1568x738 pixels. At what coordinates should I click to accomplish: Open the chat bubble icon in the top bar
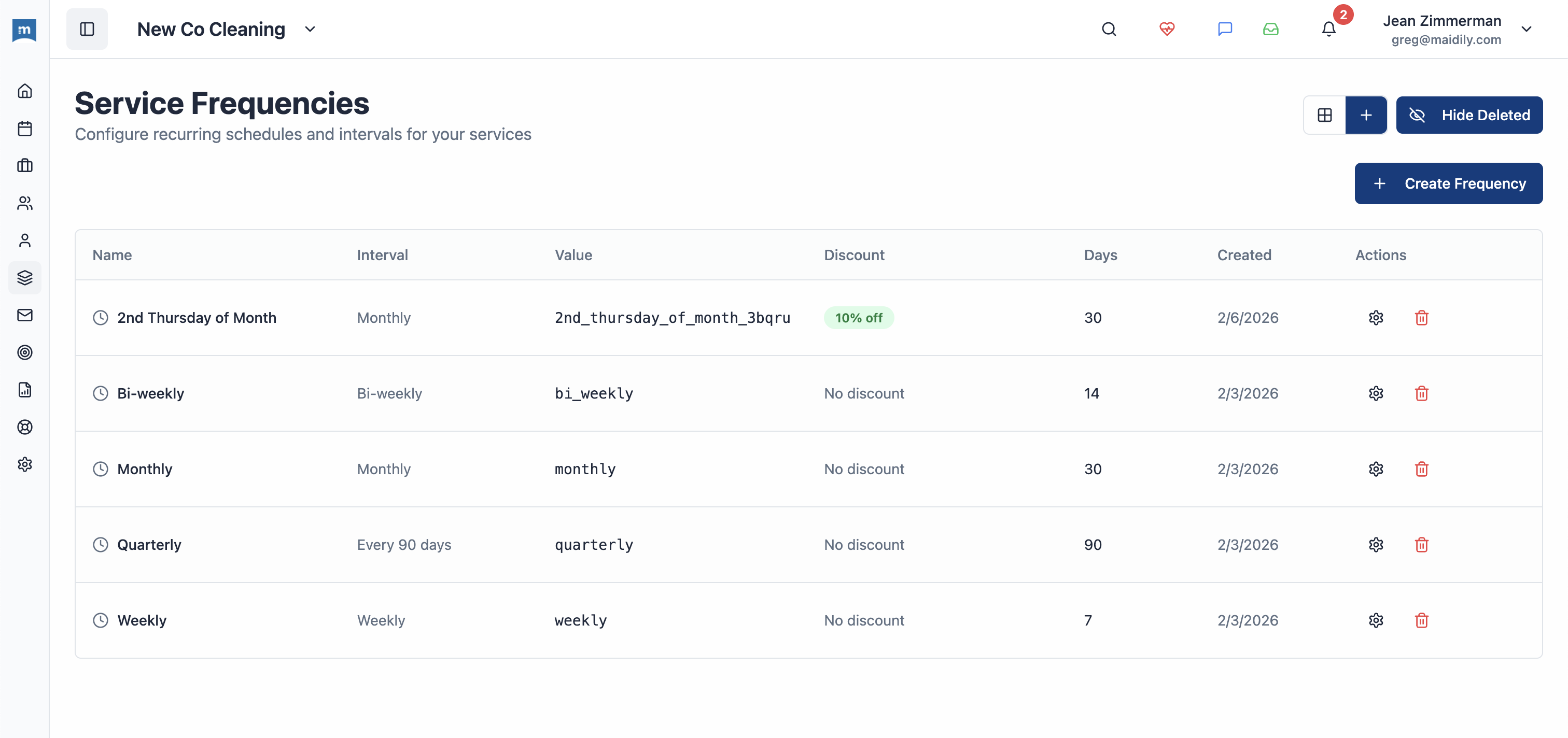[1224, 29]
